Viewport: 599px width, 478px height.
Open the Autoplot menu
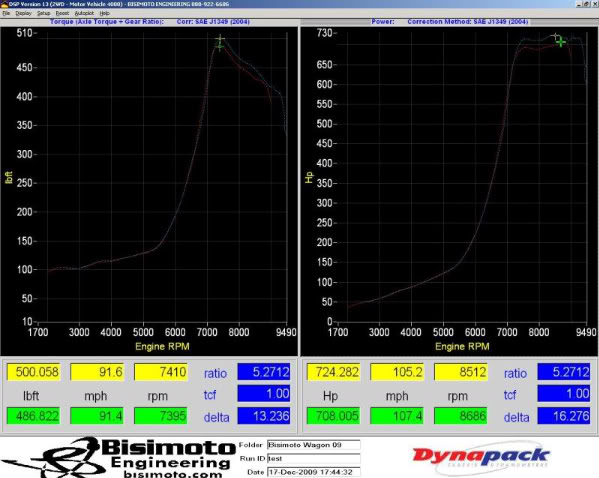[84, 13]
